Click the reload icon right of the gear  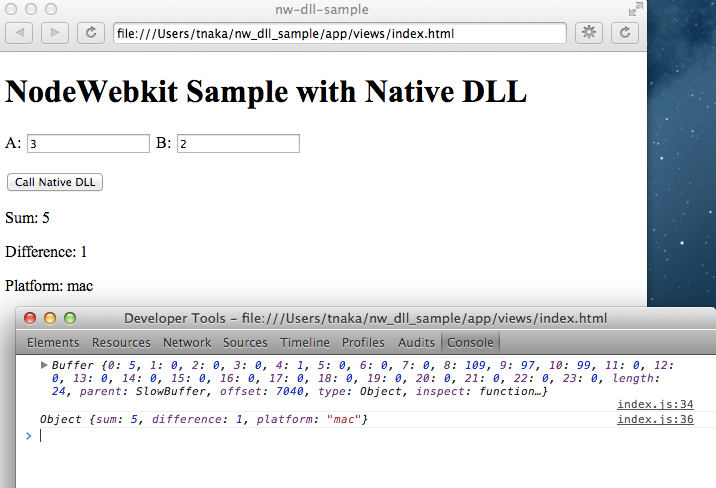625,33
